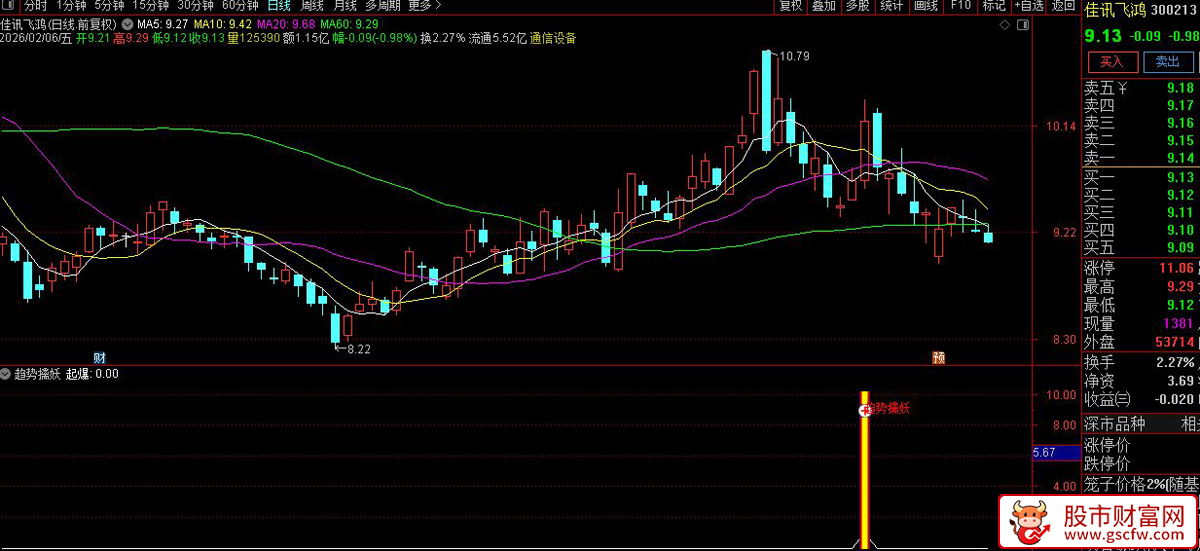
Task: Click the 叠加 overlay button
Action: (x=824, y=5)
